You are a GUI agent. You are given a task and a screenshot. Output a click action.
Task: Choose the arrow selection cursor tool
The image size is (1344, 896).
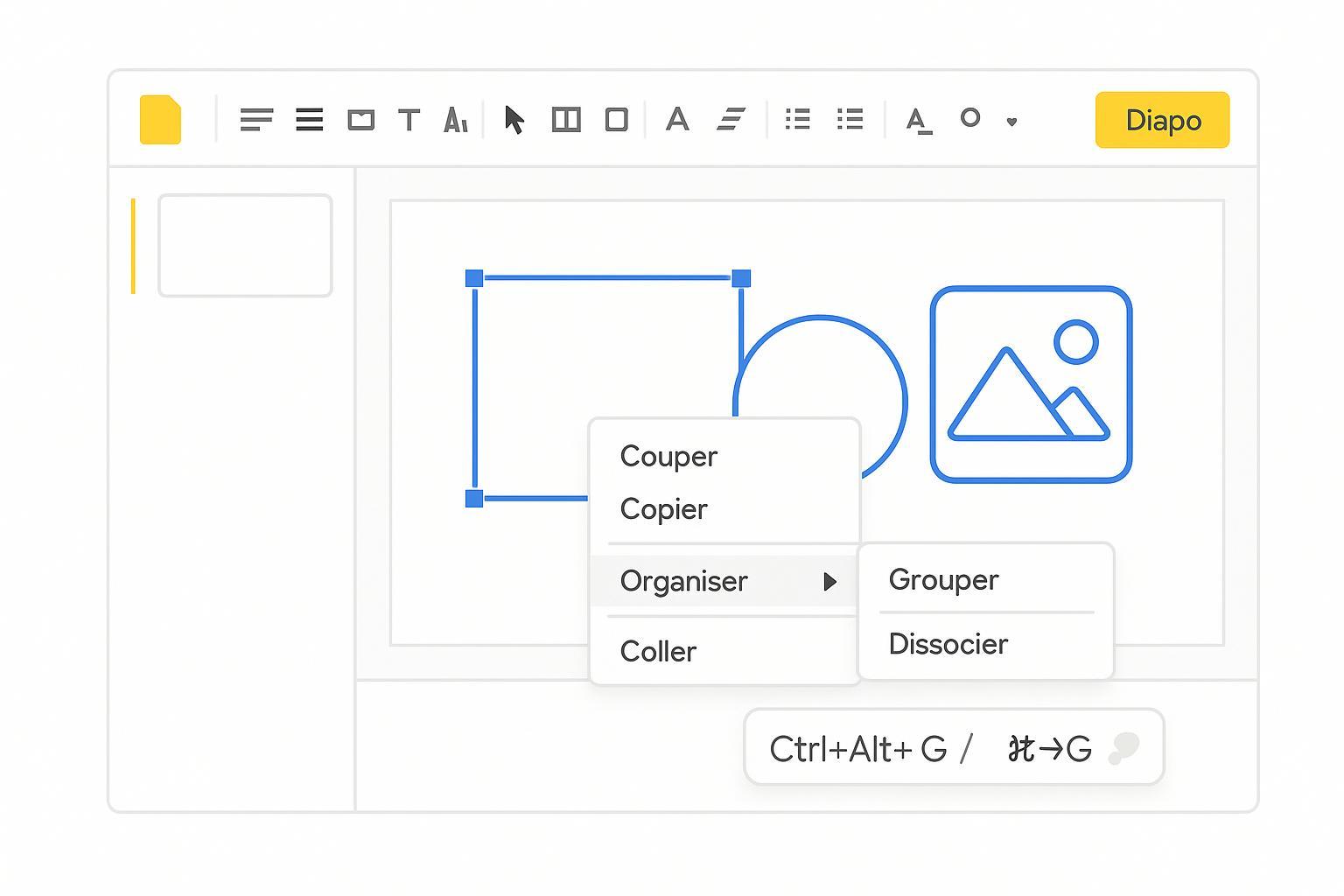(x=514, y=119)
